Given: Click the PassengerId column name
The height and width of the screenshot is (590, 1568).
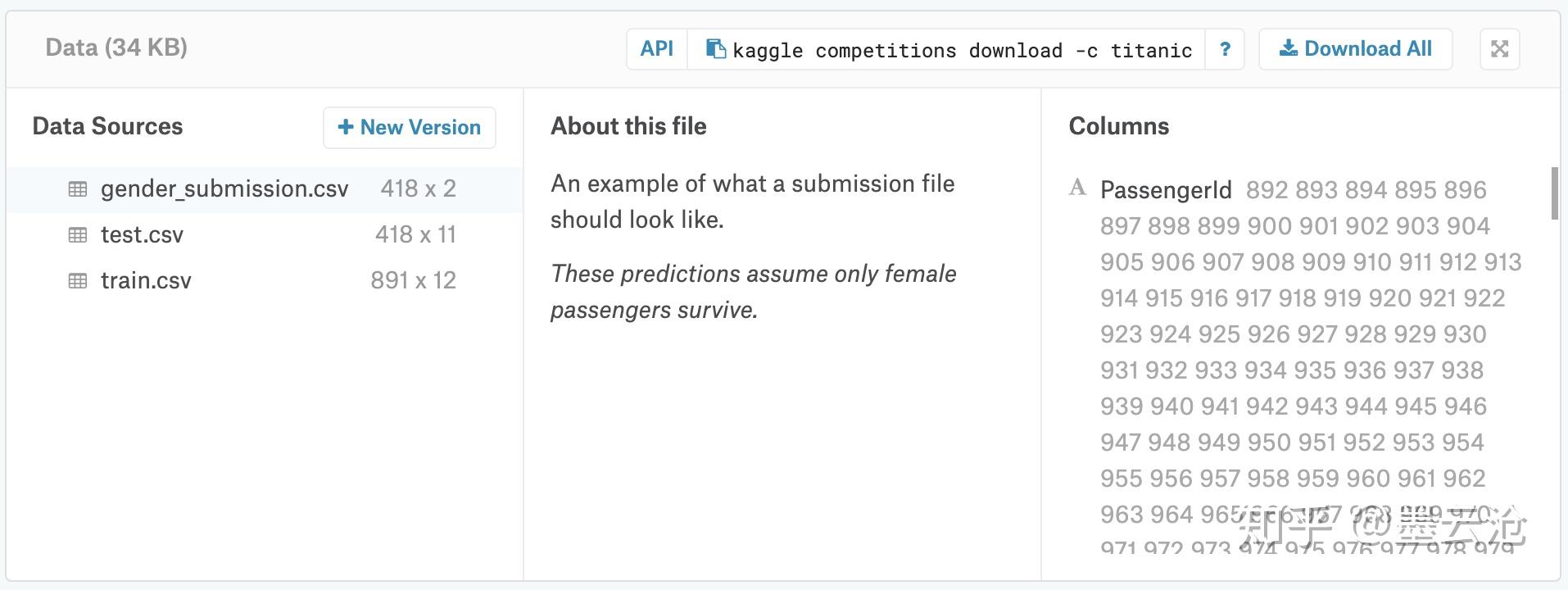Looking at the screenshot, I should click(x=1167, y=189).
